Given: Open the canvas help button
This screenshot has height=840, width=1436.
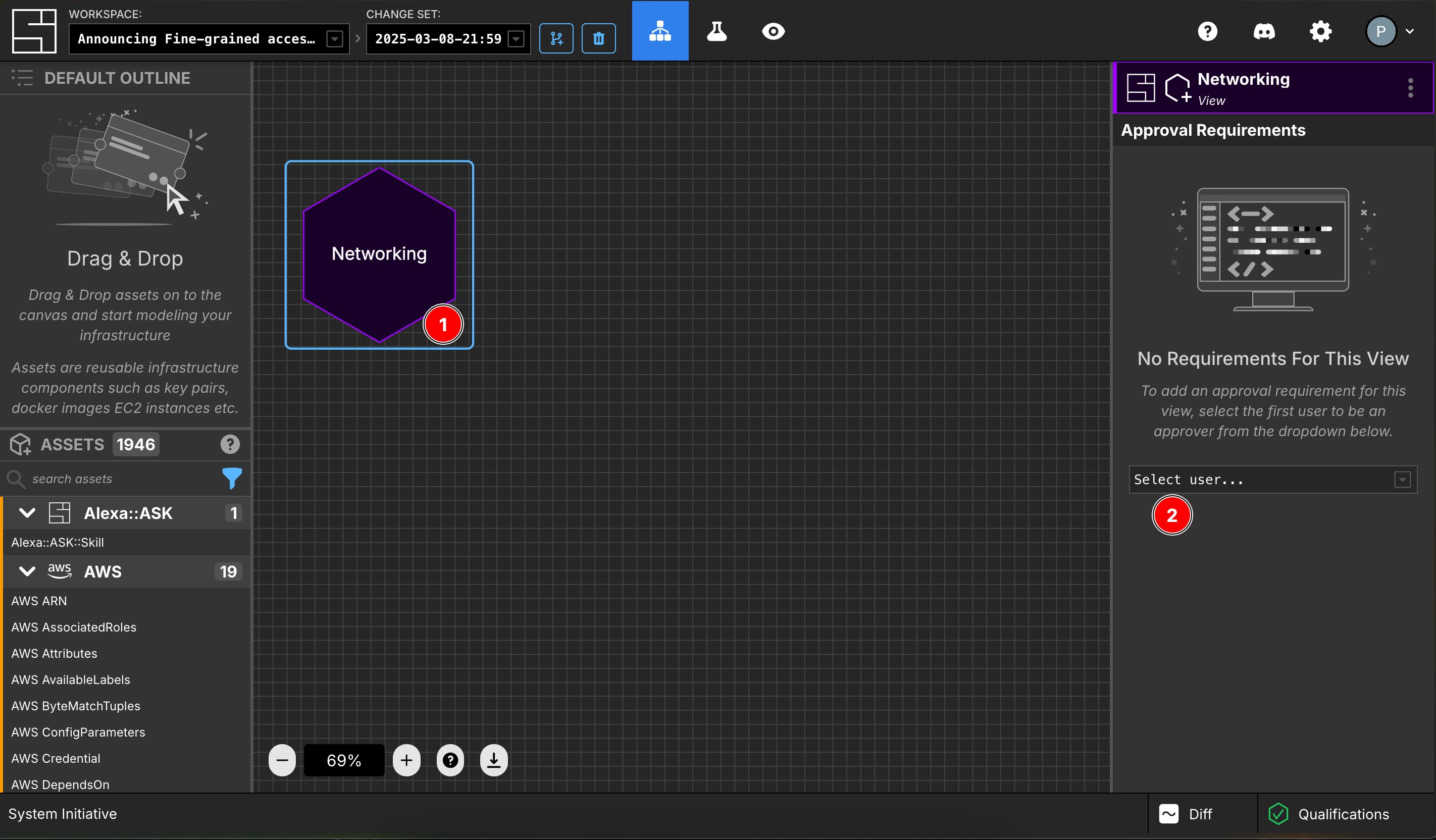Looking at the screenshot, I should (x=450, y=760).
